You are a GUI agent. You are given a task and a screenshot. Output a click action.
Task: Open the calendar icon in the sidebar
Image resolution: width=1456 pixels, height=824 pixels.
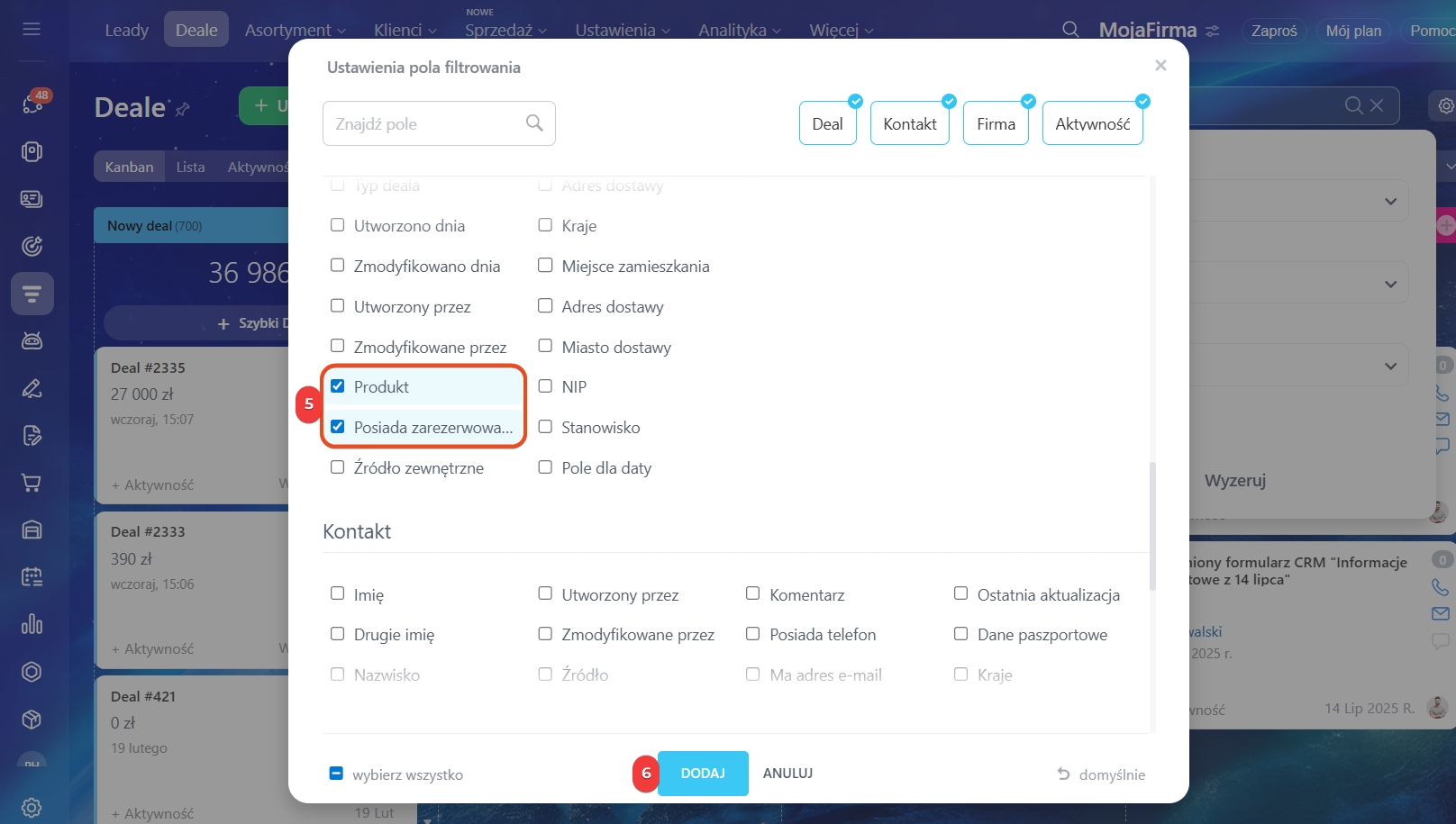click(x=32, y=577)
